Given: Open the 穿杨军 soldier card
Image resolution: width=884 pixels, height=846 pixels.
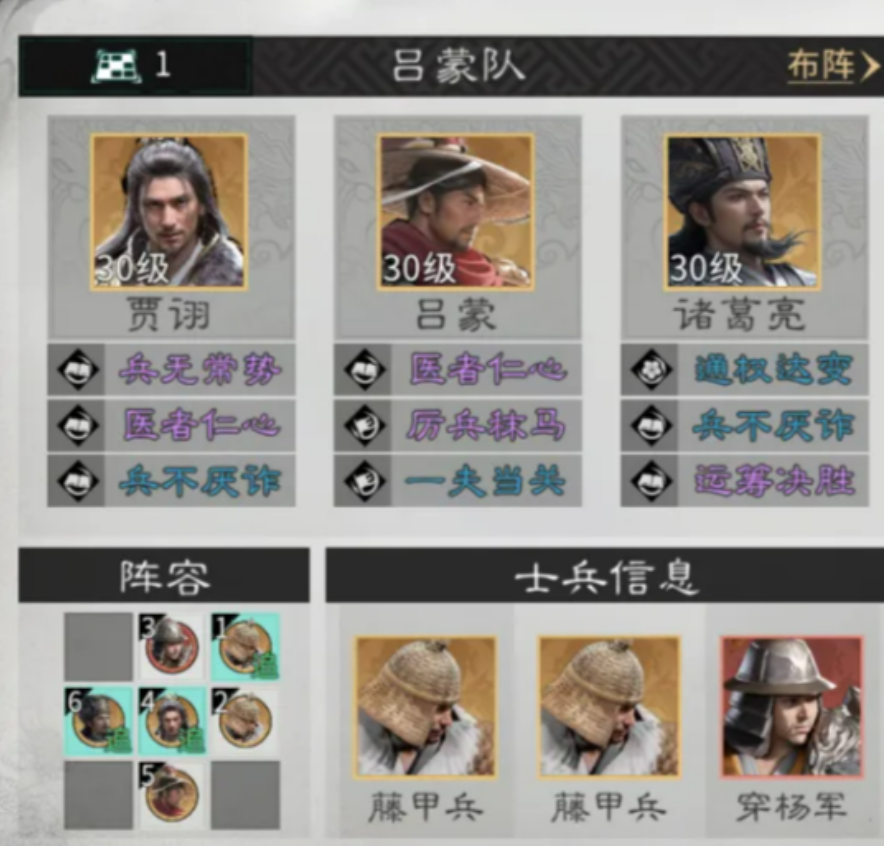Looking at the screenshot, I should tap(792, 727).
